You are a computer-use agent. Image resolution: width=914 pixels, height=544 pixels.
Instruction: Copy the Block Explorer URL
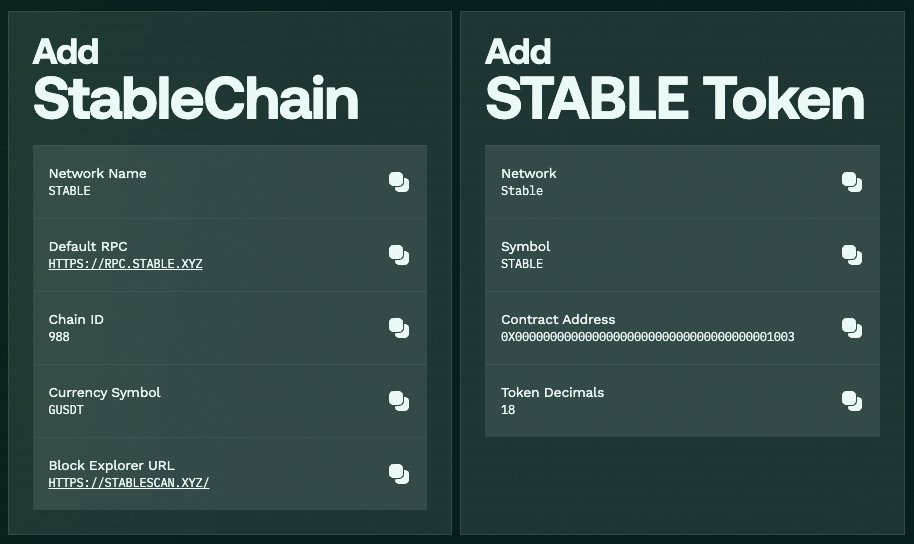pos(399,474)
